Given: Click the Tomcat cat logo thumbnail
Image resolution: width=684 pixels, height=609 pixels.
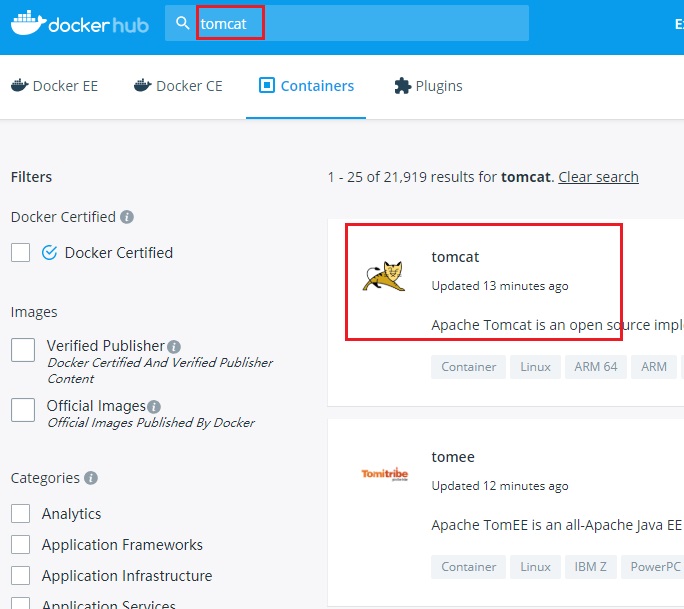Looking at the screenshot, I should tap(384, 276).
